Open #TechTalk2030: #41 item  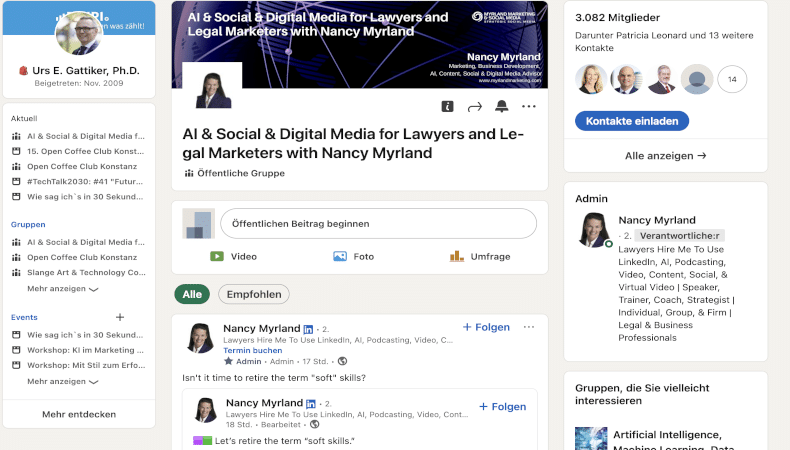[x=78, y=181]
